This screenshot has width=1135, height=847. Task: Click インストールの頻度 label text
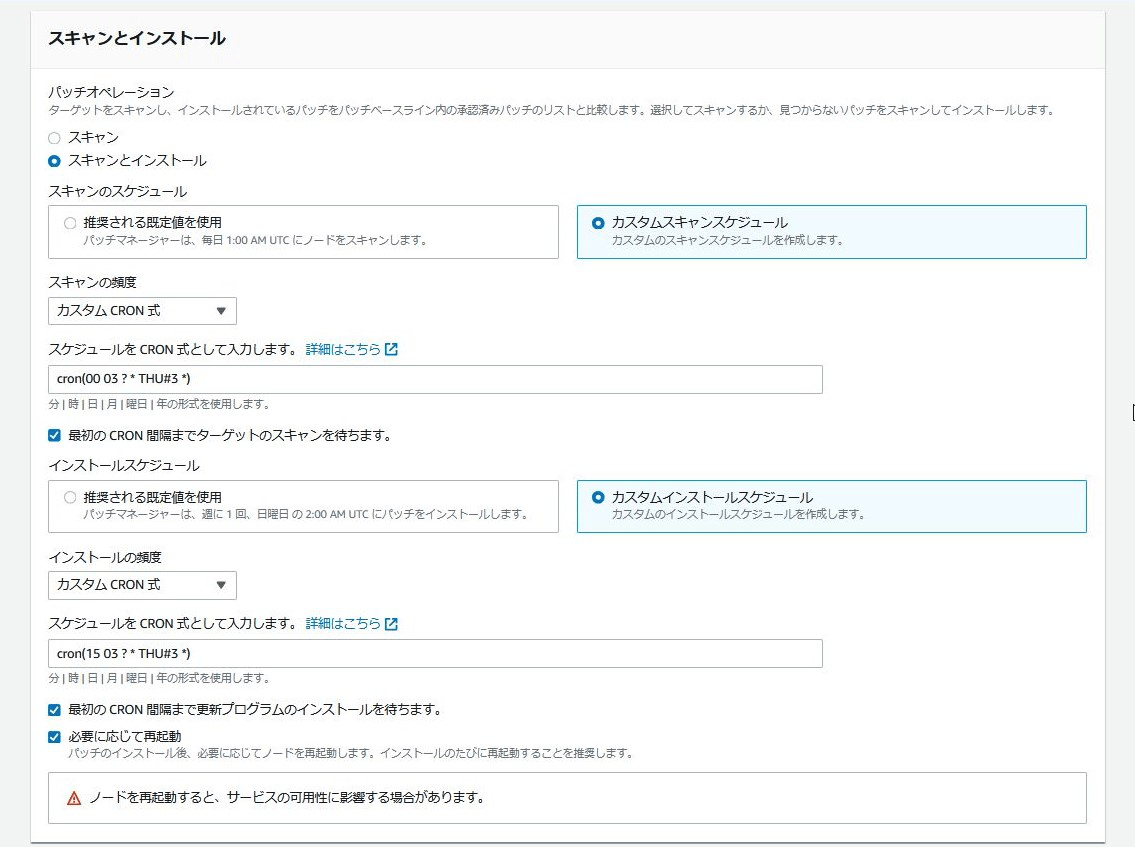[x=105, y=557]
